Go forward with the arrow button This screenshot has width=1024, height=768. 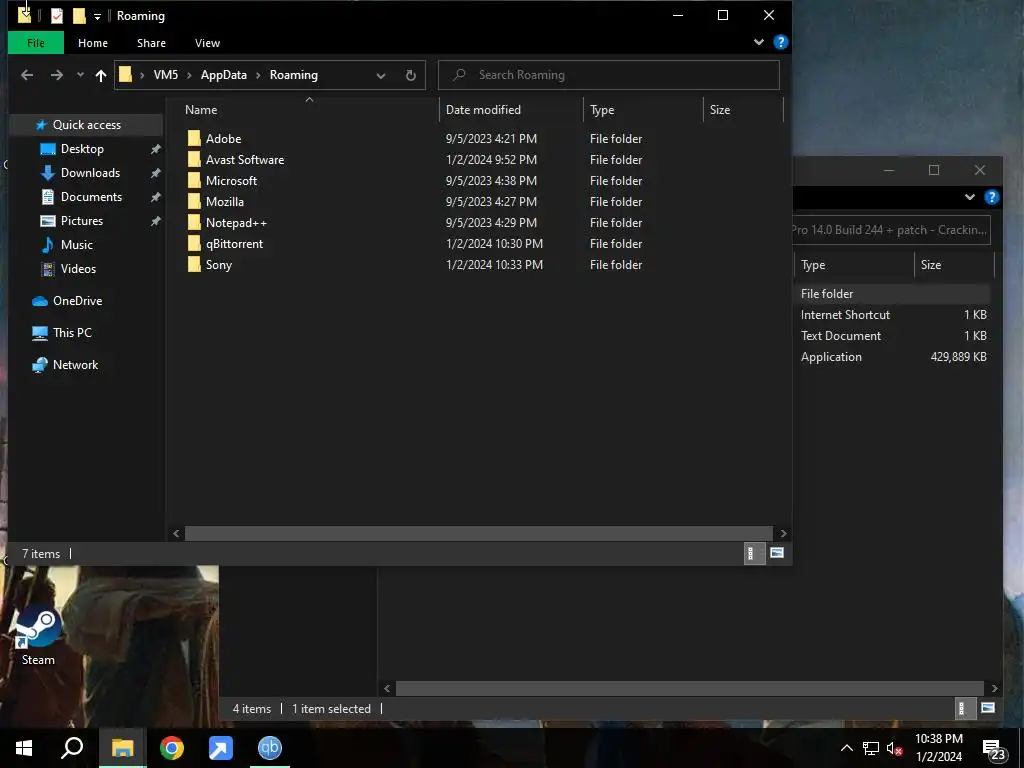tap(57, 75)
